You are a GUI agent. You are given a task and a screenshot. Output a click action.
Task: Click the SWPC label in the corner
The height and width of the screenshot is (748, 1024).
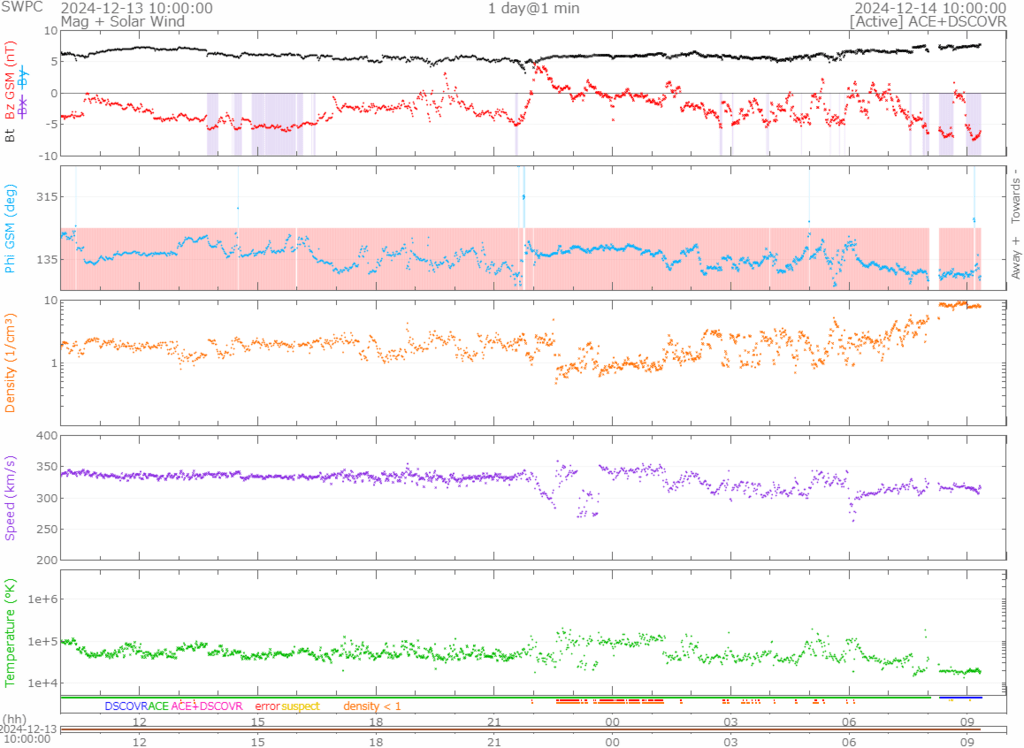pos(20,8)
